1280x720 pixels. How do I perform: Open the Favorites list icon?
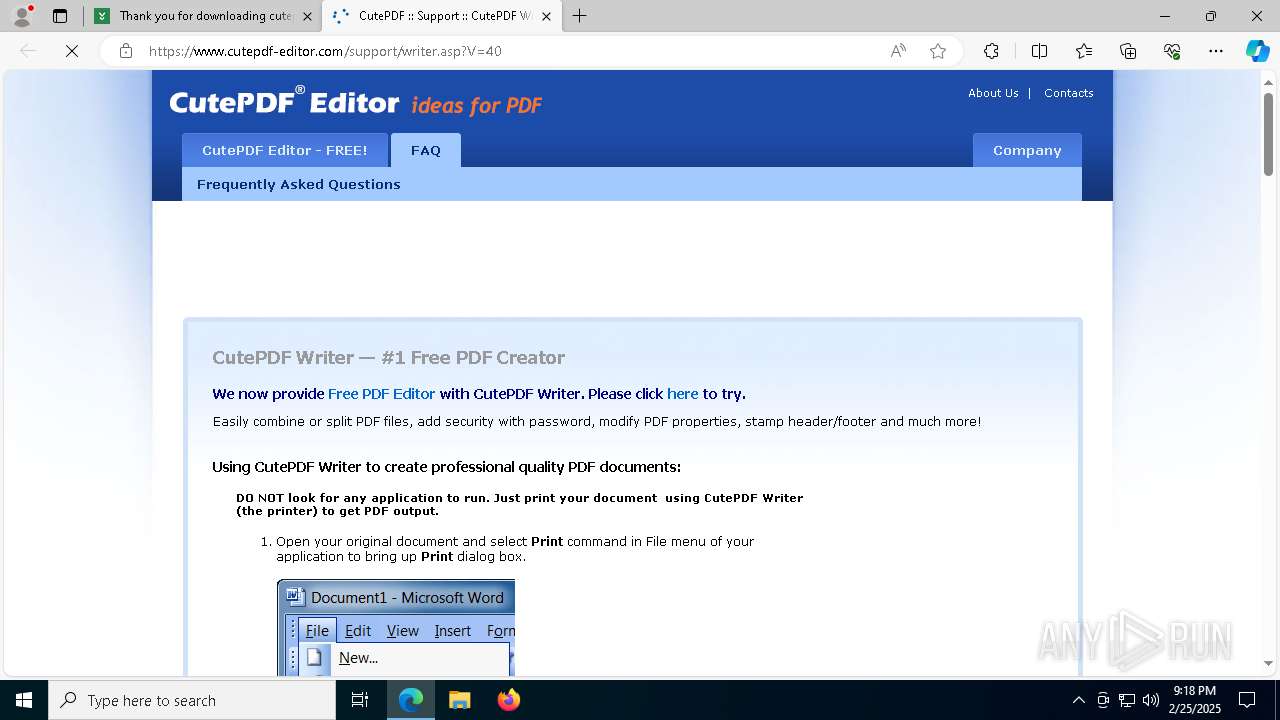tap(1084, 51)
